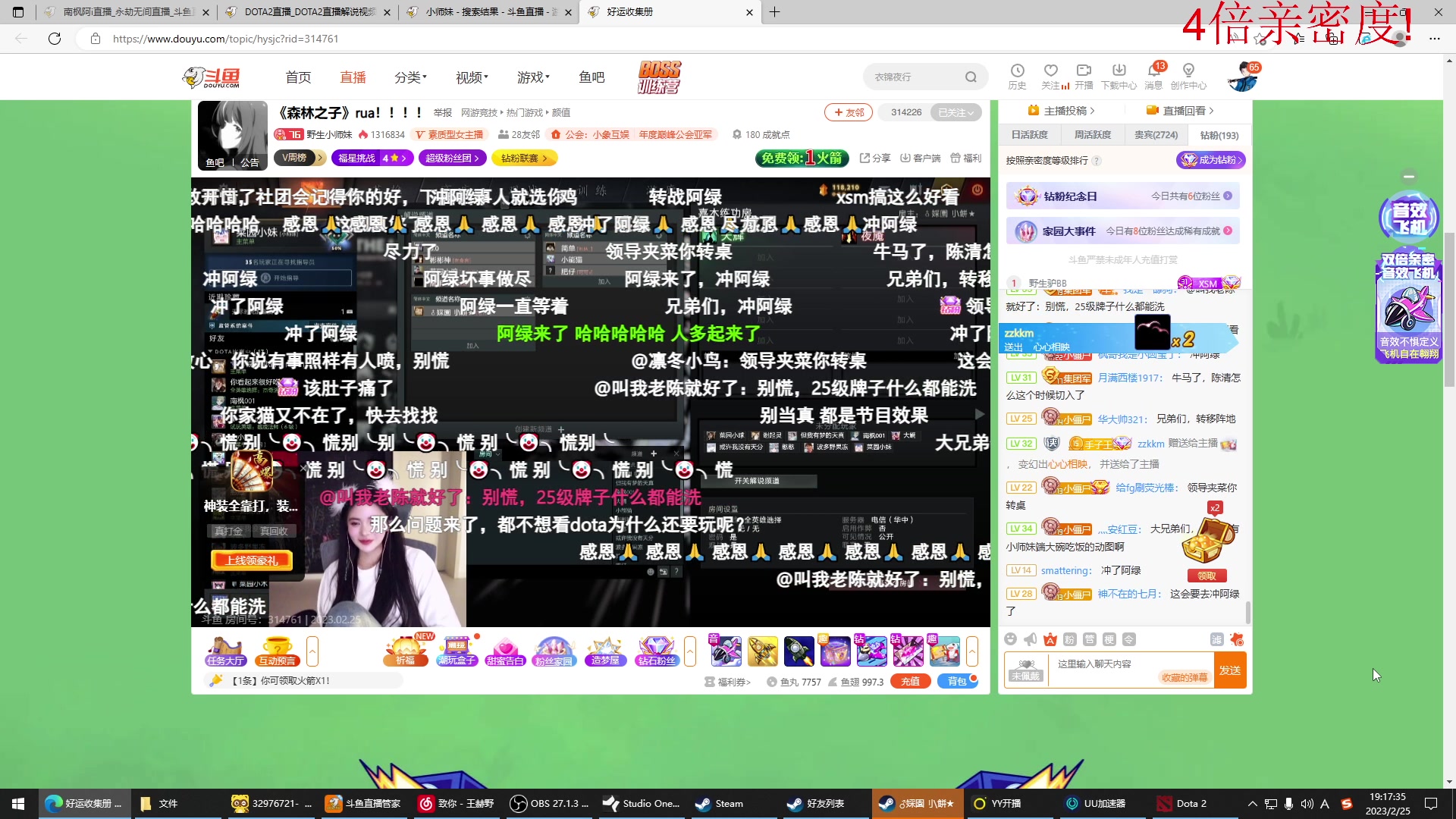Open the 已关注 followed dropdown
The height and width of the screenshot is (819, 1456).
pyautogui.click(x=955, y=112)
